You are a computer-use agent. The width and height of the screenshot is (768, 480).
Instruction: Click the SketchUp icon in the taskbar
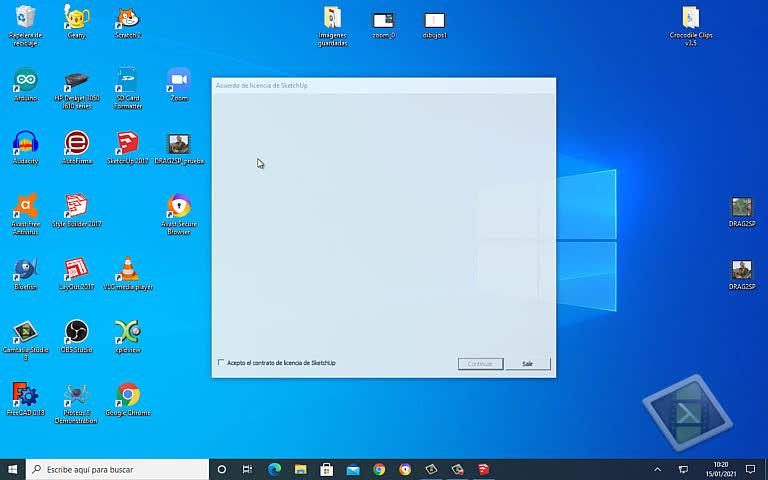(x=484, y=469)
